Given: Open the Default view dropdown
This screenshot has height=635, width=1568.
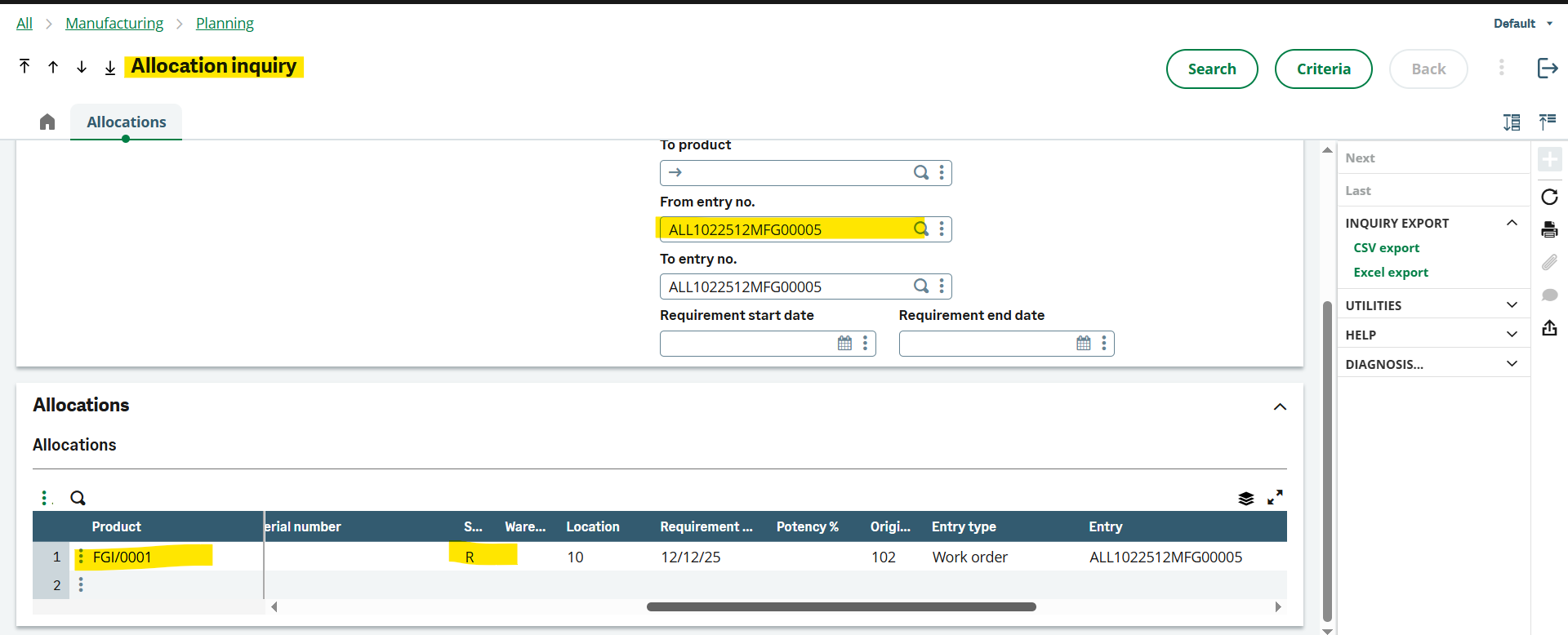Looking at the screenshot, I should pos(1523,24).
